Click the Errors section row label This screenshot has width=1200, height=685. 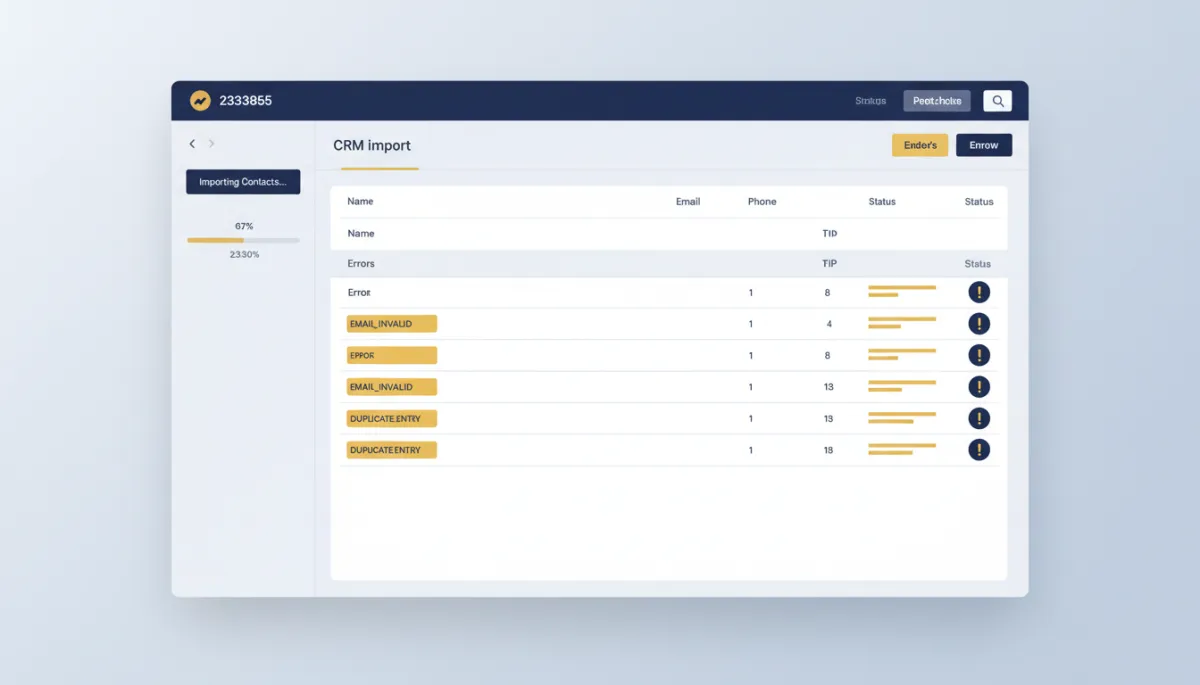click(x=361, y=264)
